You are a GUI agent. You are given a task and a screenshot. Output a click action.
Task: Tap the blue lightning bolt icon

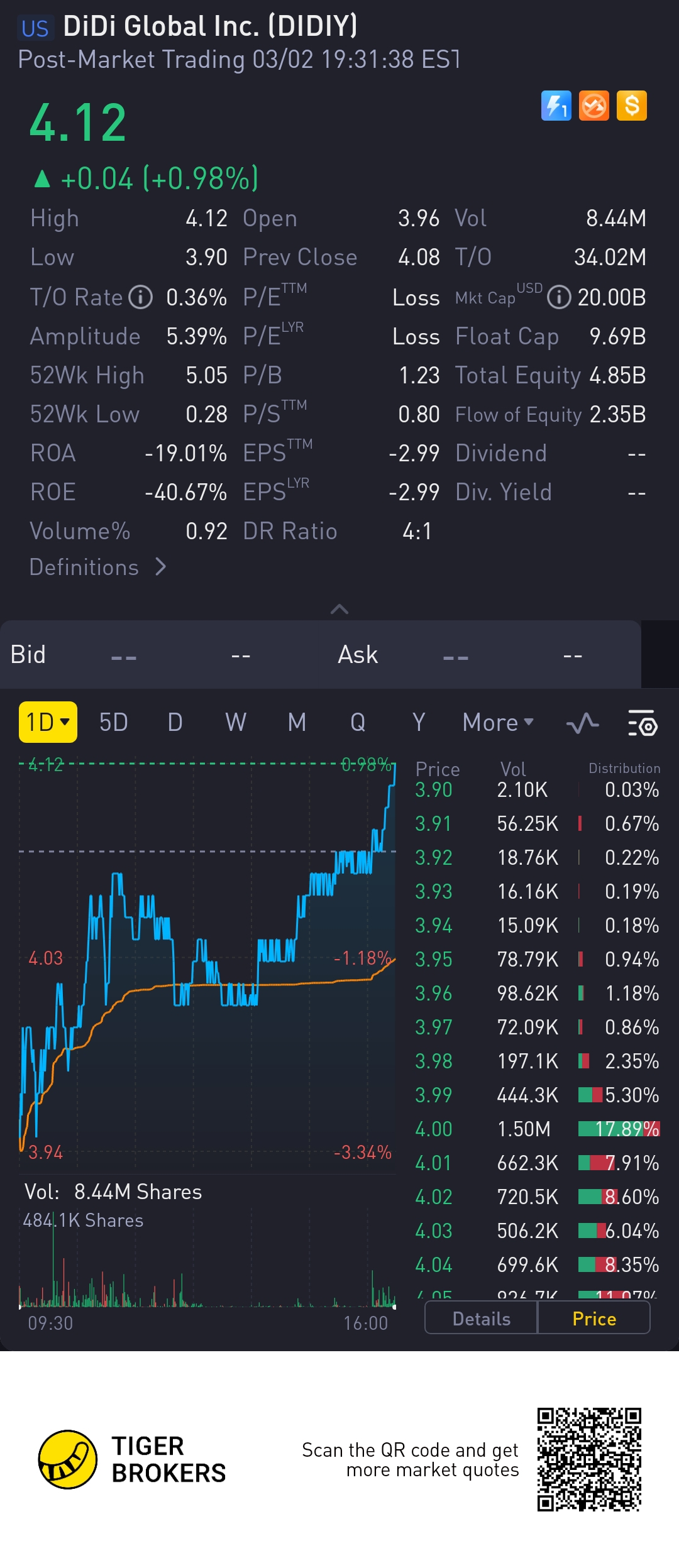coord(556,106)
